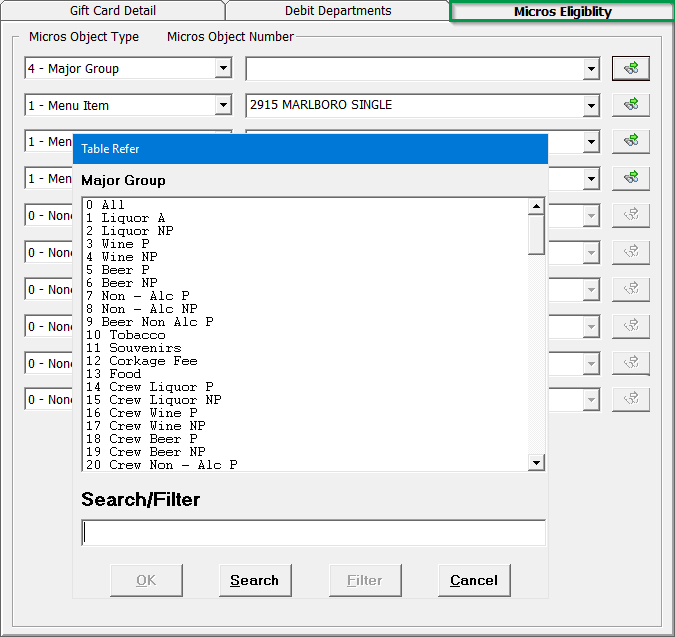Click the Search button

point(255,580)
